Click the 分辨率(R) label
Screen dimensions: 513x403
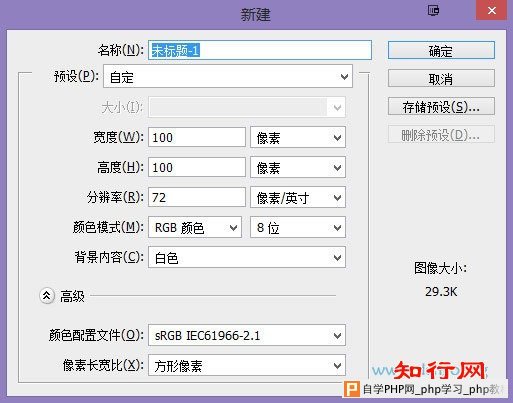115,197
